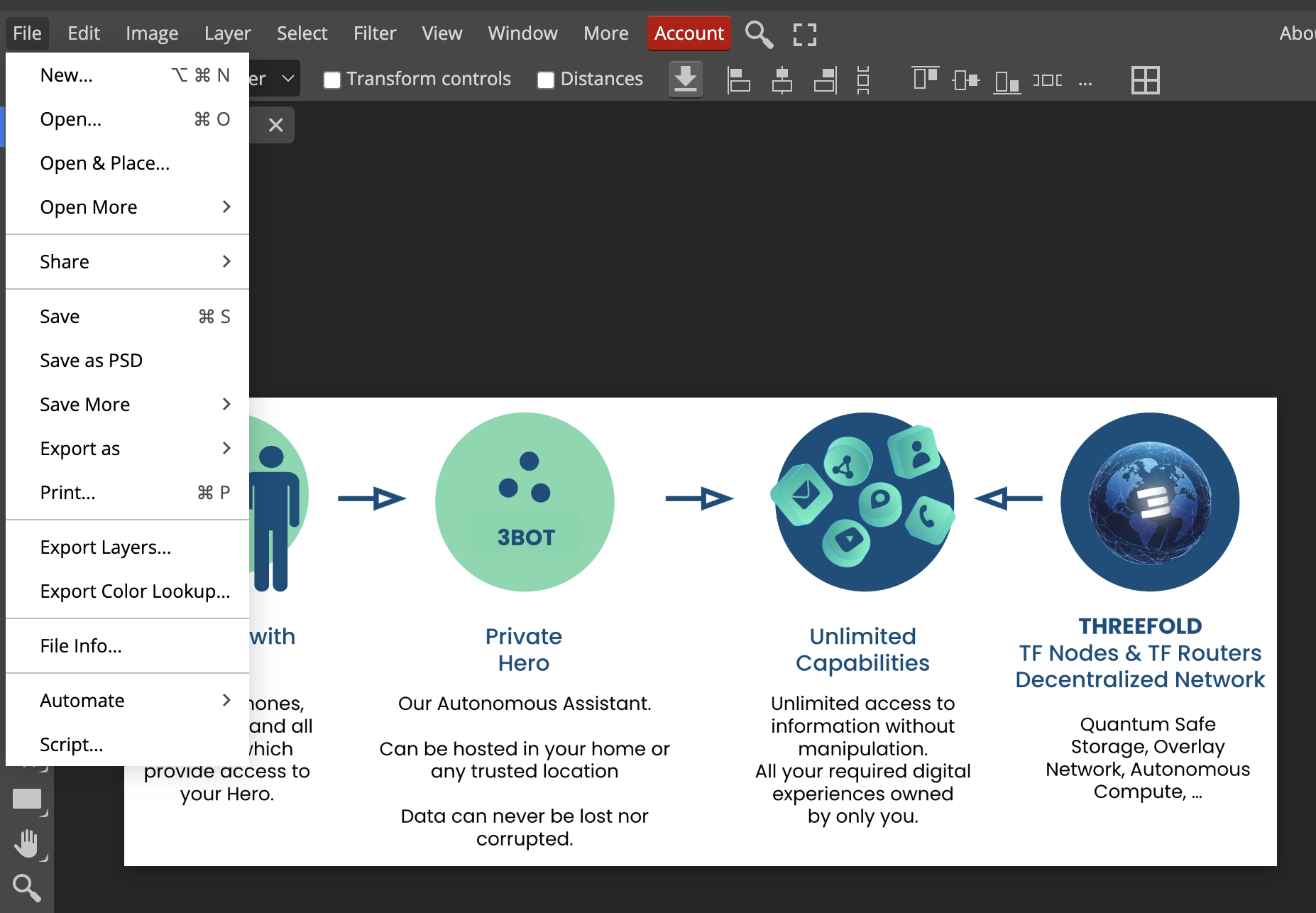Click the download arrow icon in options bar

685,80
